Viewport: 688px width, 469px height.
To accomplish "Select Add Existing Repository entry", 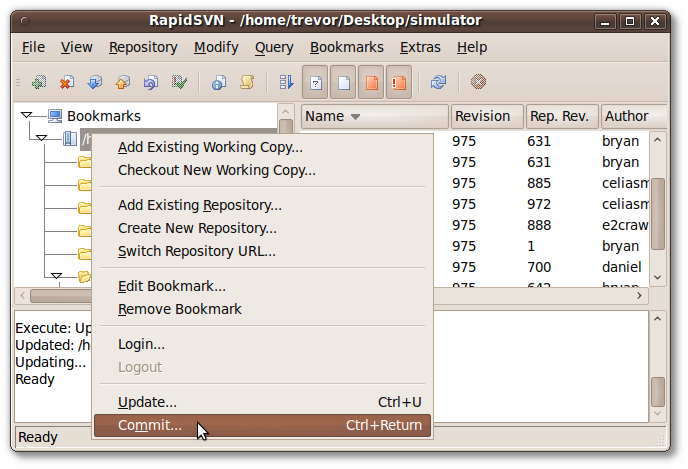I will [x=262, y=205].
